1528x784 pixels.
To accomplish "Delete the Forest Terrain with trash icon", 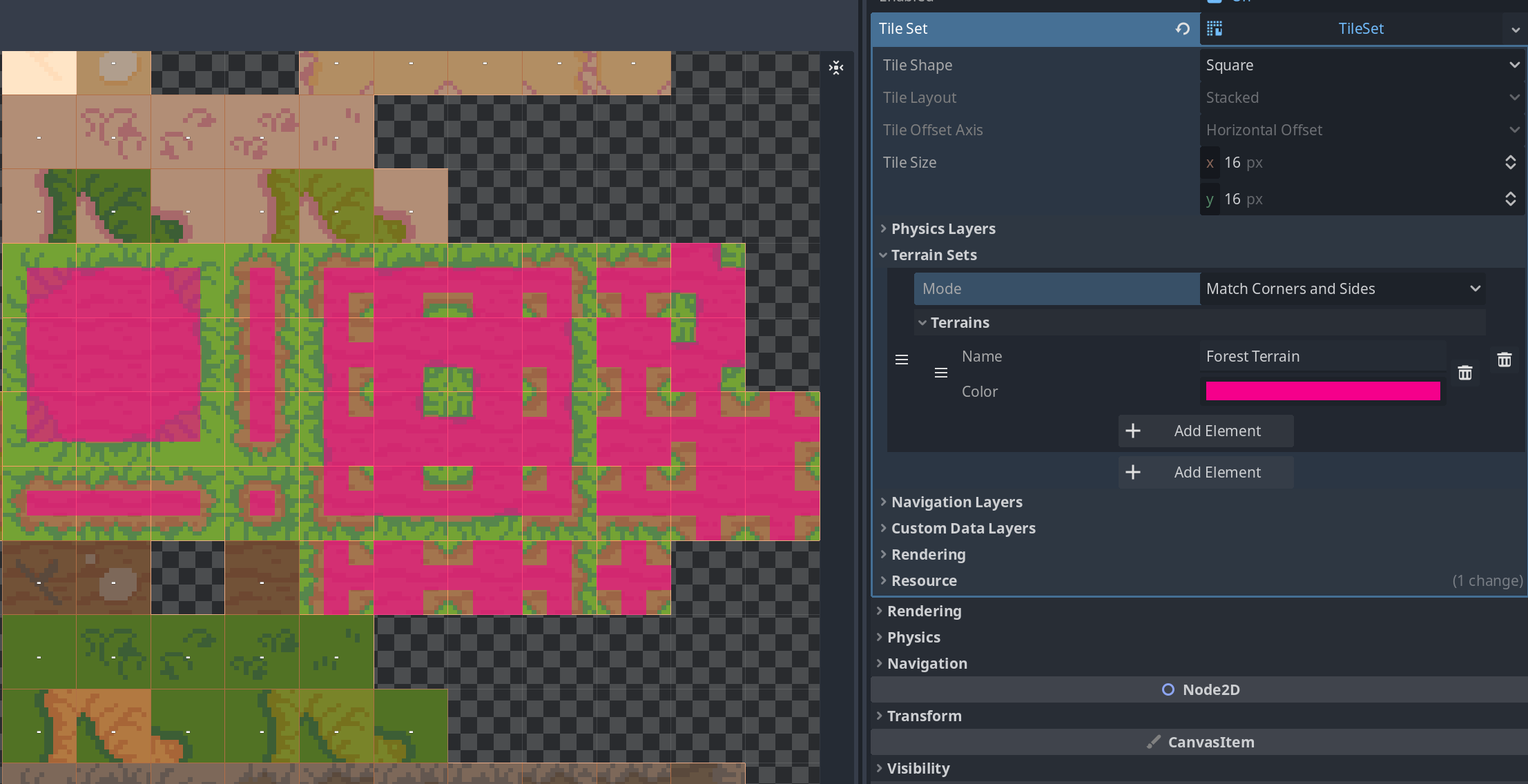I will point(1466,373).
